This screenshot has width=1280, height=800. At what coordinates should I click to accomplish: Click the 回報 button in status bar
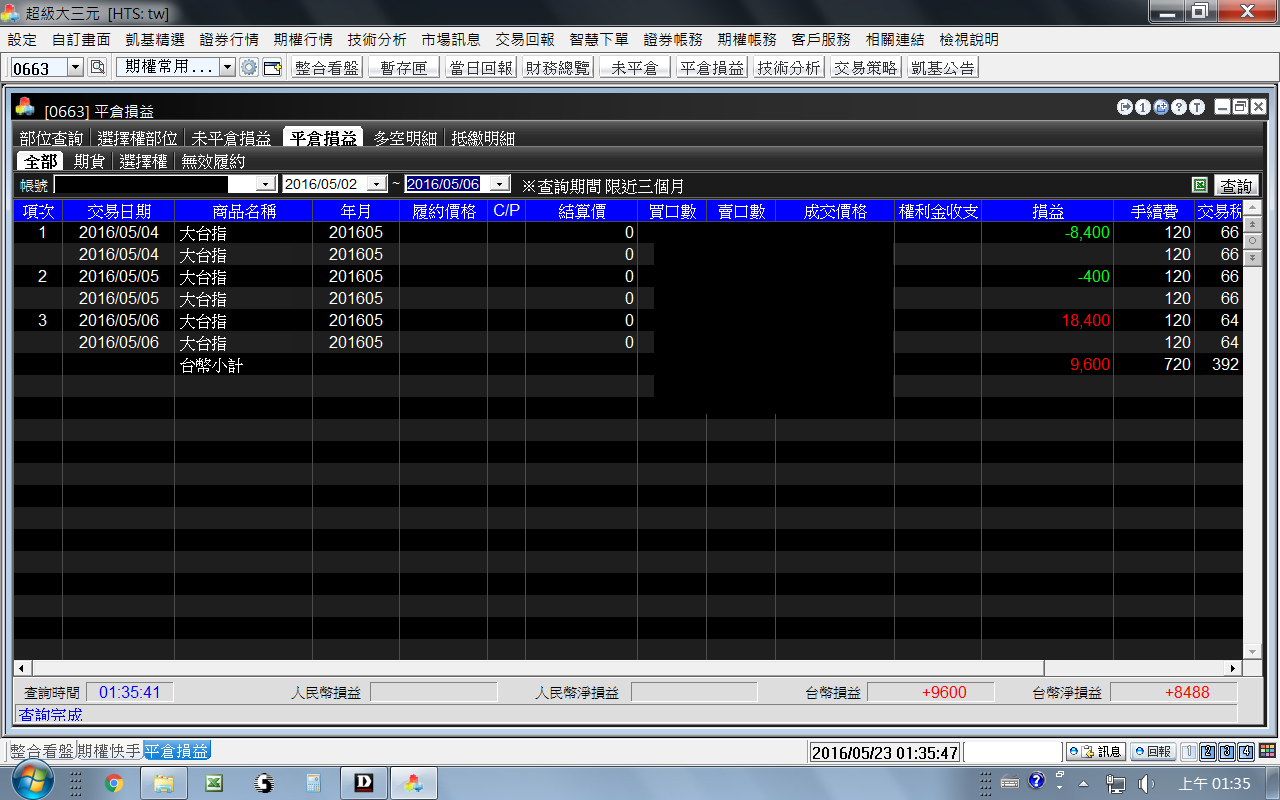tap(1152, 752)
